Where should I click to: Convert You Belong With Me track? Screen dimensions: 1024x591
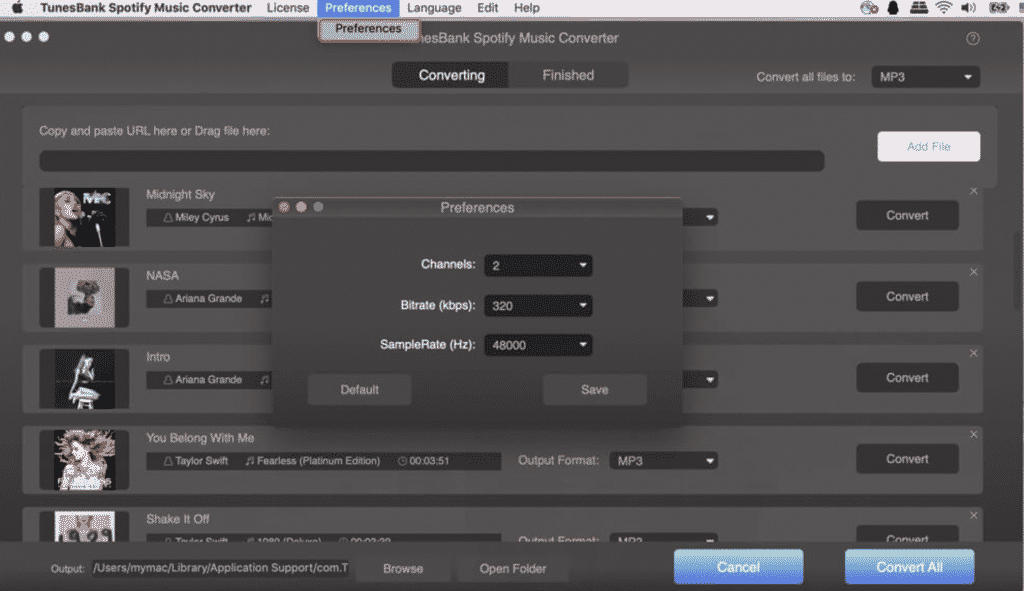(907, 459)
